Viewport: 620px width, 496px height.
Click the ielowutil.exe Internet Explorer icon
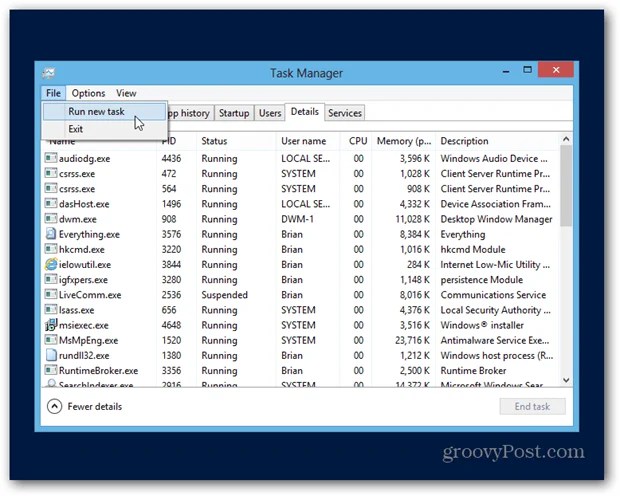click(51, 264)
